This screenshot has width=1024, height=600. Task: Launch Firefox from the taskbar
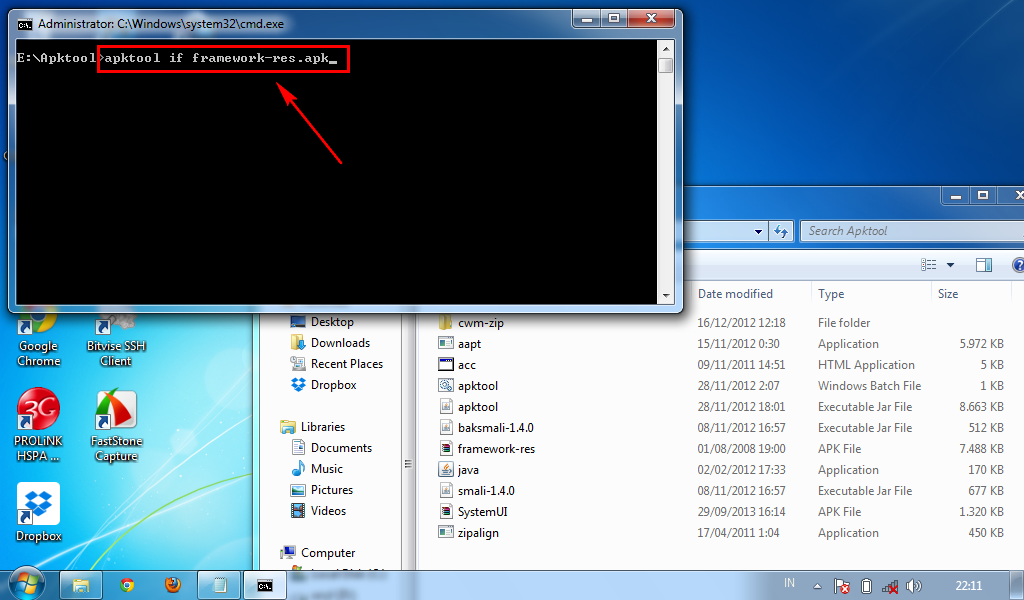click(173, 584)
